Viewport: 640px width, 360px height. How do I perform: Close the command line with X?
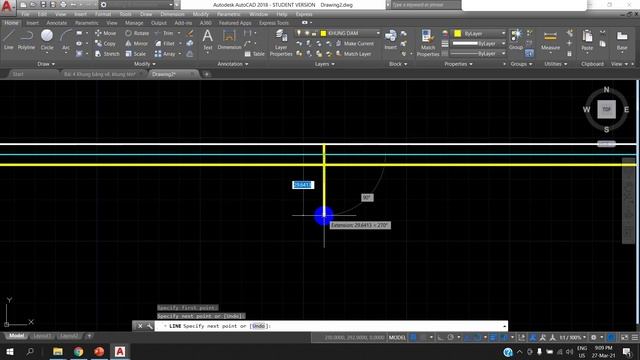click(140, 326)
